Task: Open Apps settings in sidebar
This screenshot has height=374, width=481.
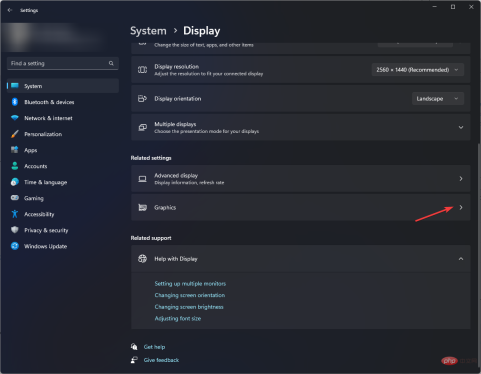Action: click(x=63, y=150)
